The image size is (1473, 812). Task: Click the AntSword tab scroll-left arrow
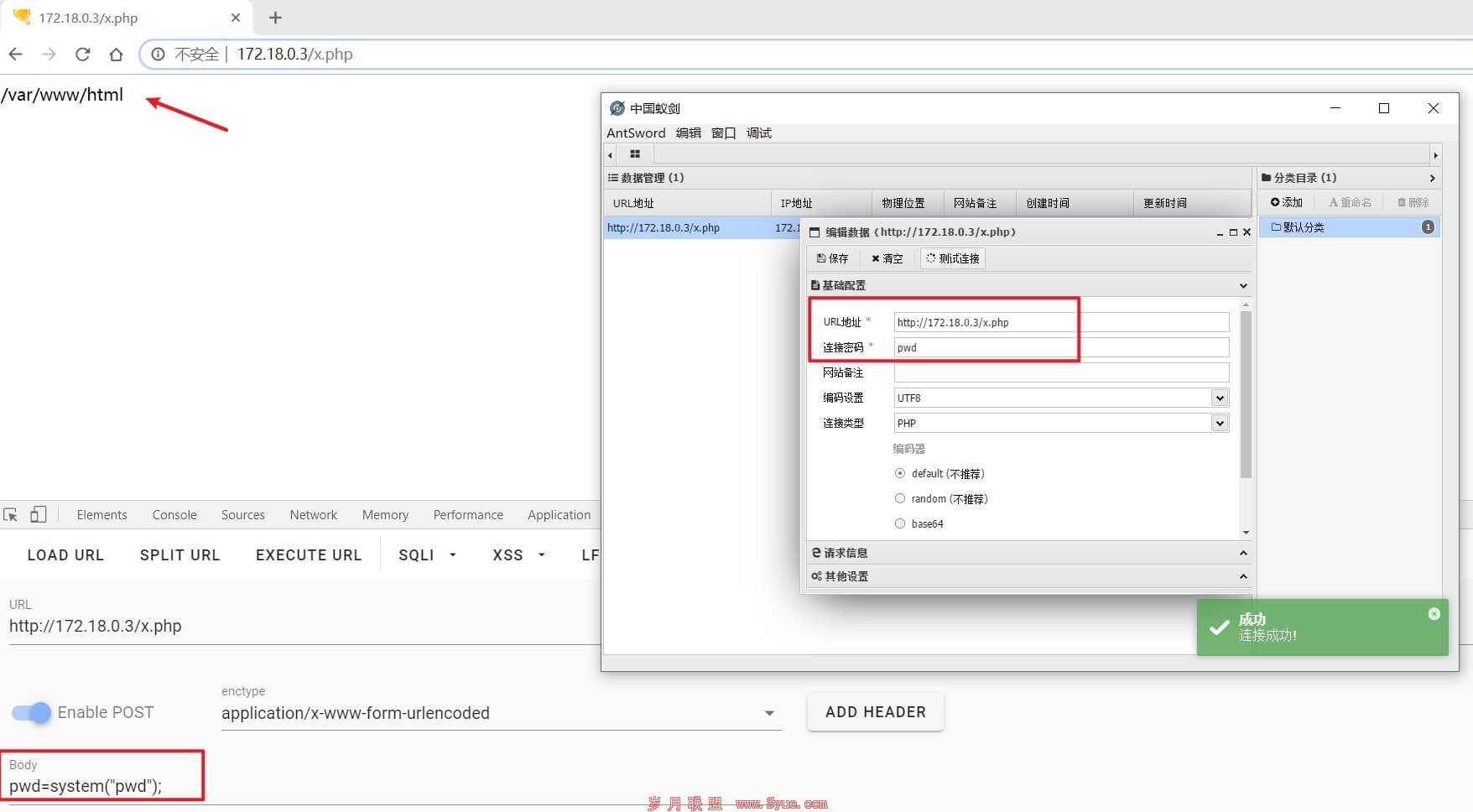(x=610, y=155)
